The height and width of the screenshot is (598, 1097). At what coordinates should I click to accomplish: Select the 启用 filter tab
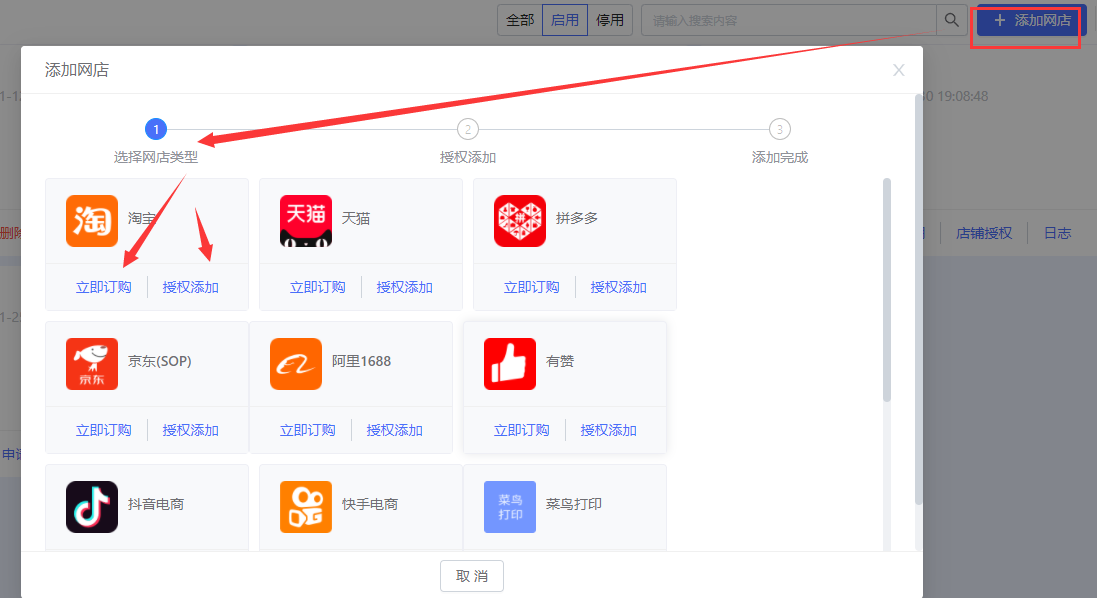click(x=565, y=20)
